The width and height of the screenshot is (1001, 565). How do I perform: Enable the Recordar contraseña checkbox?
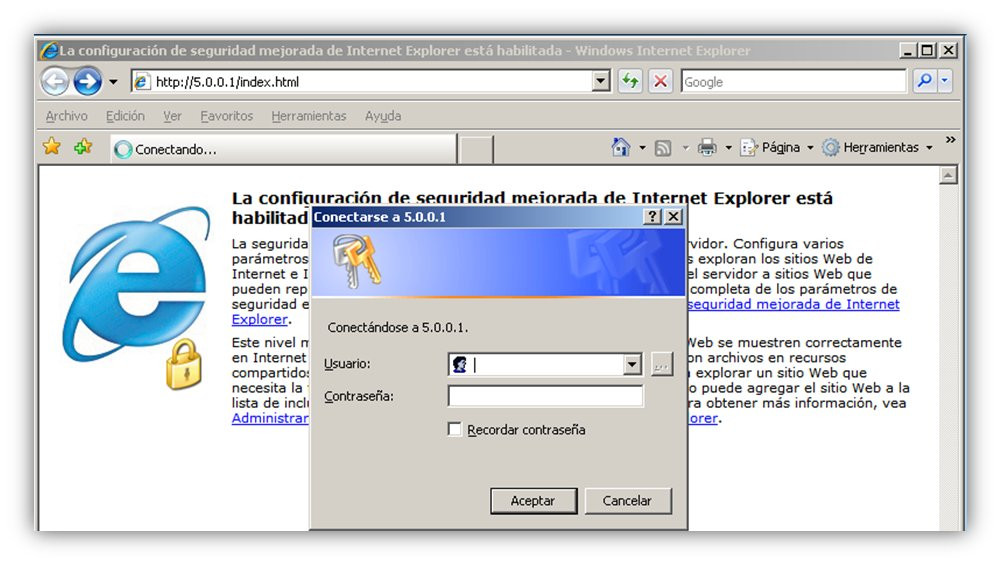[455, 429]
